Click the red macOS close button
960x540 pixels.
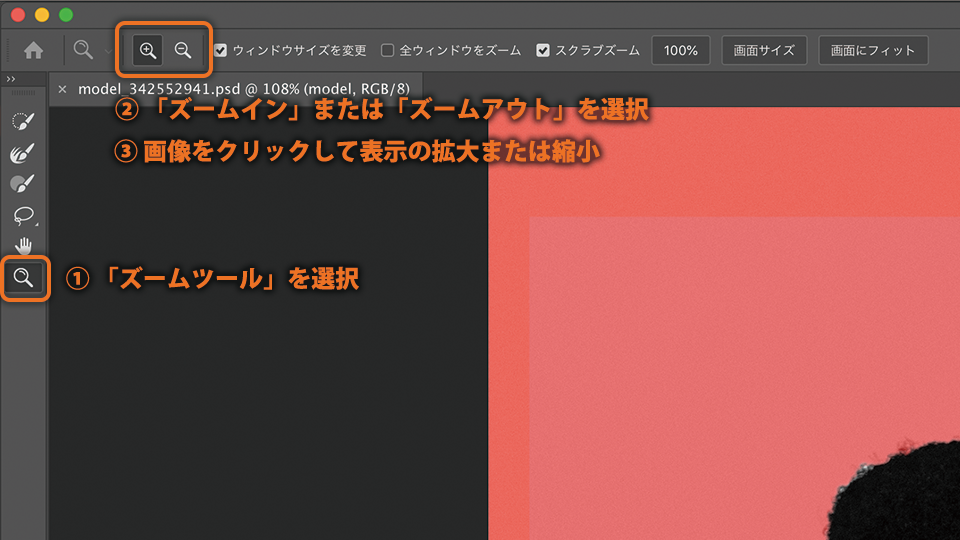point(18,15)
